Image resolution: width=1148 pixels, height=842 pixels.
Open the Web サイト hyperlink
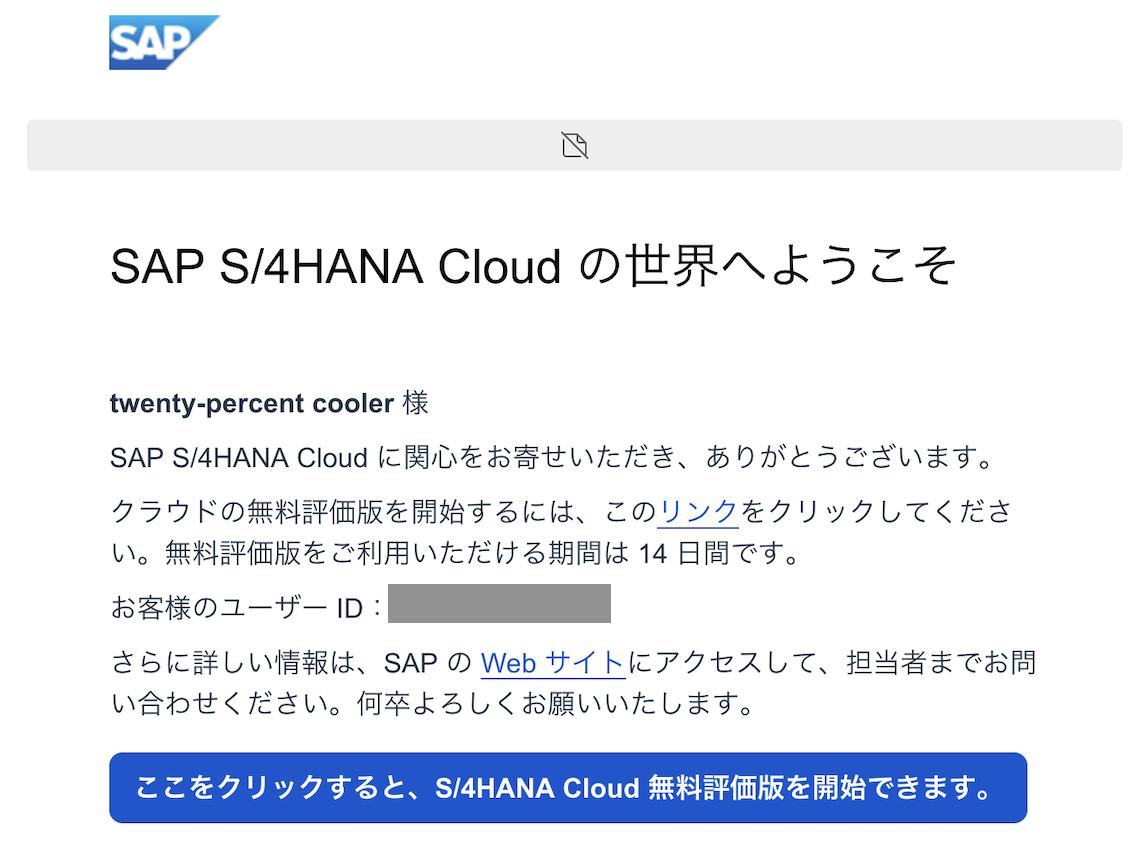553,663
